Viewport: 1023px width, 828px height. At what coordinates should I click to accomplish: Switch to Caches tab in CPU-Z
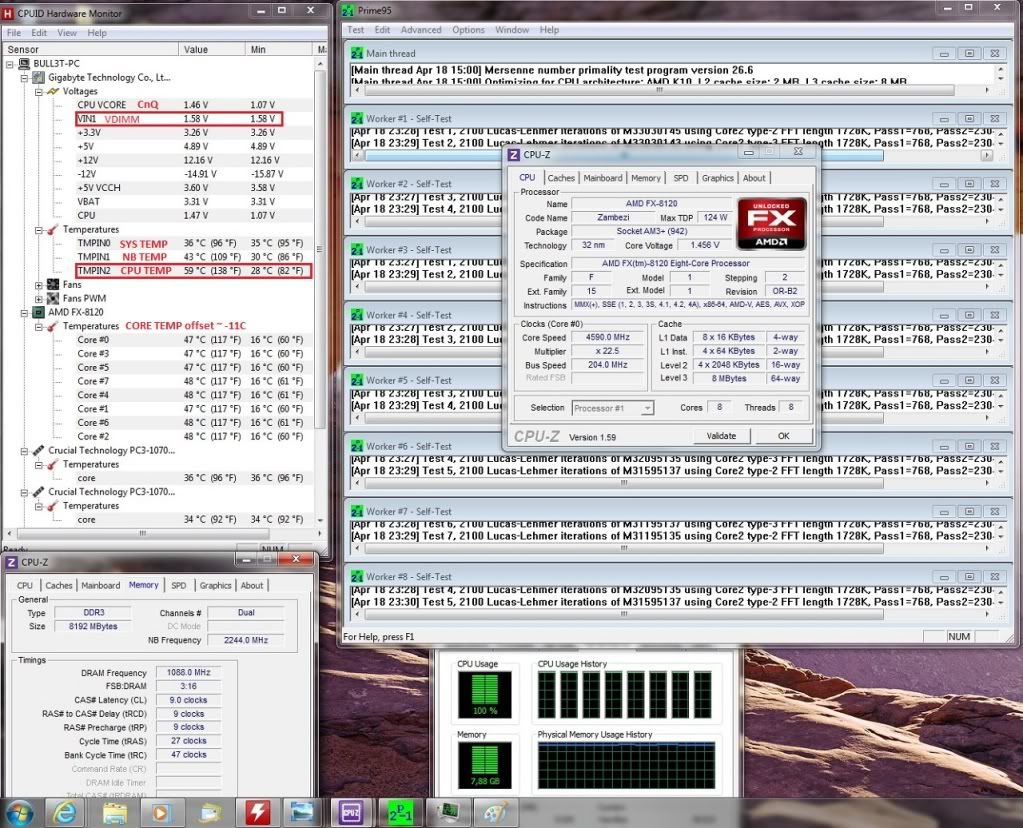point(561,178)
